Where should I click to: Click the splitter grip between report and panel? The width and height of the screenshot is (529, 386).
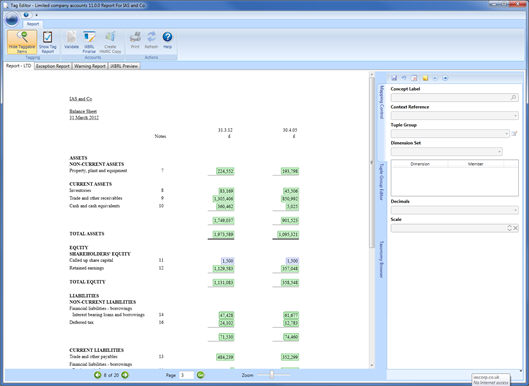372,162
